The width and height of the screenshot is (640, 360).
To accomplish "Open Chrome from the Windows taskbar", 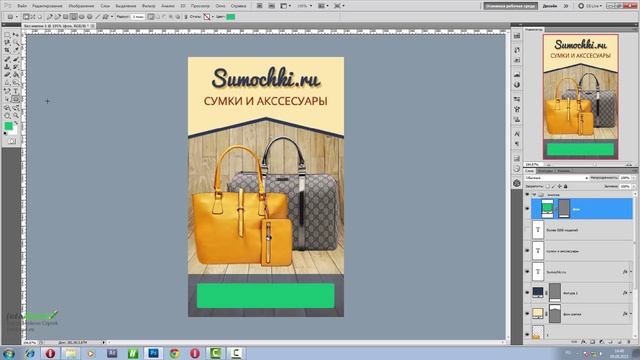I will (175, 353).
